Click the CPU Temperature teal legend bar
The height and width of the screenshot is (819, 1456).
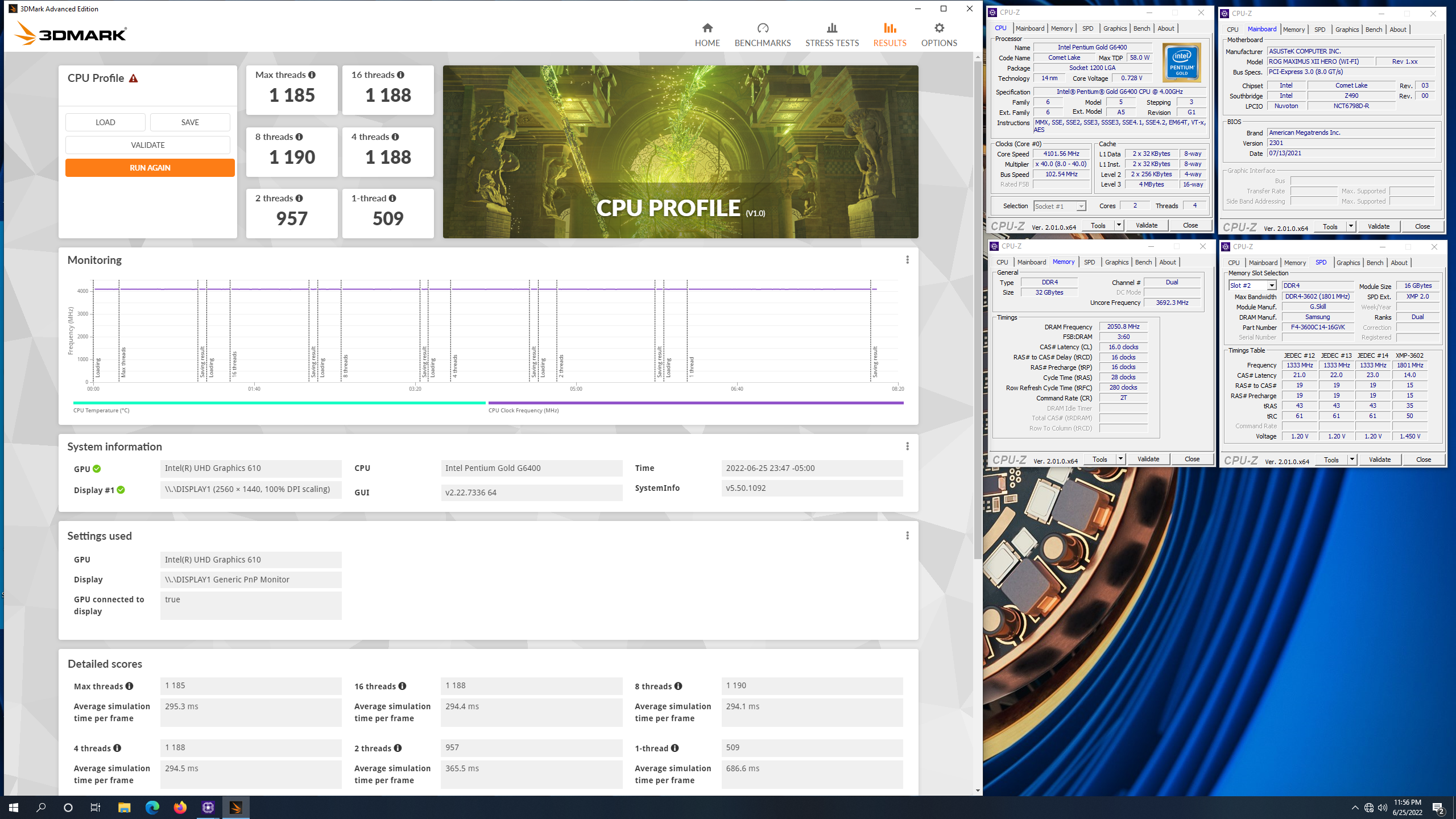click(x=279, y=403)
